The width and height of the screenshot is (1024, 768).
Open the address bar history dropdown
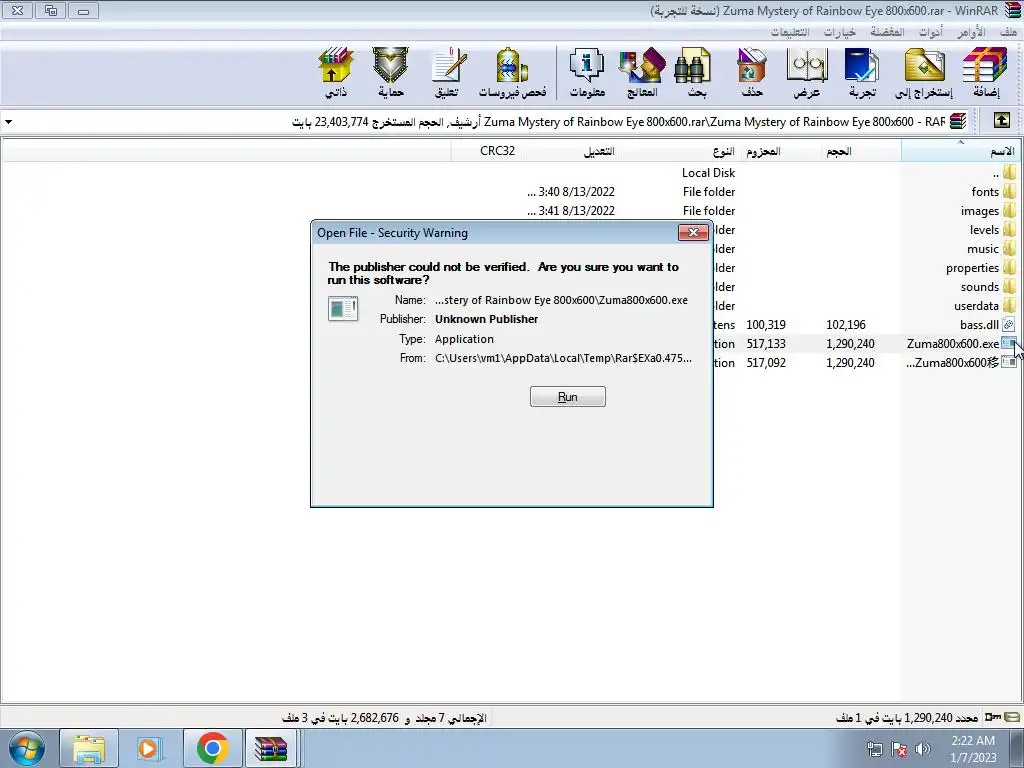(8, 121)
